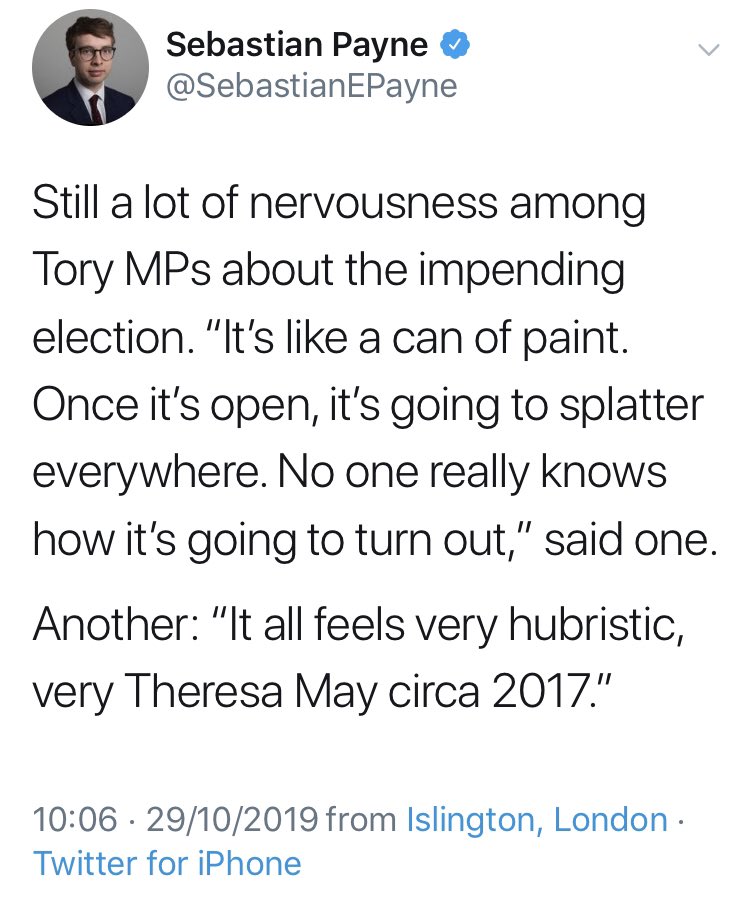750x906 pixels.
Task: Click the line 'Once it's open, it's going to splatter'
Action: (x=366, y=406)
